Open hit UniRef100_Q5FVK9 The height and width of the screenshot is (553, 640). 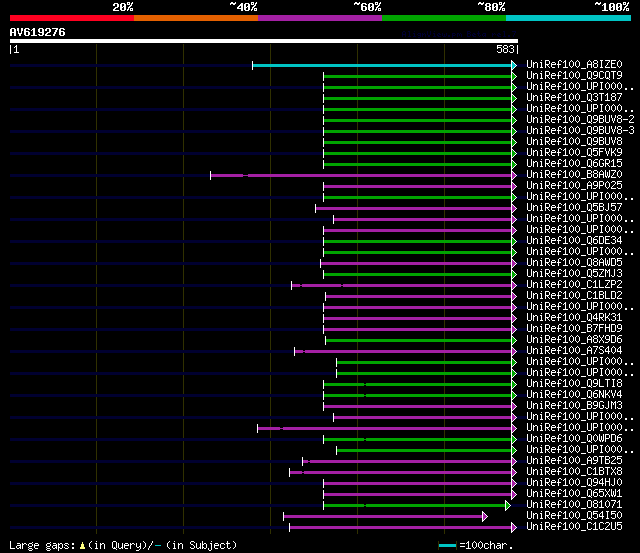pyautogui.click(x=574, y=153)
